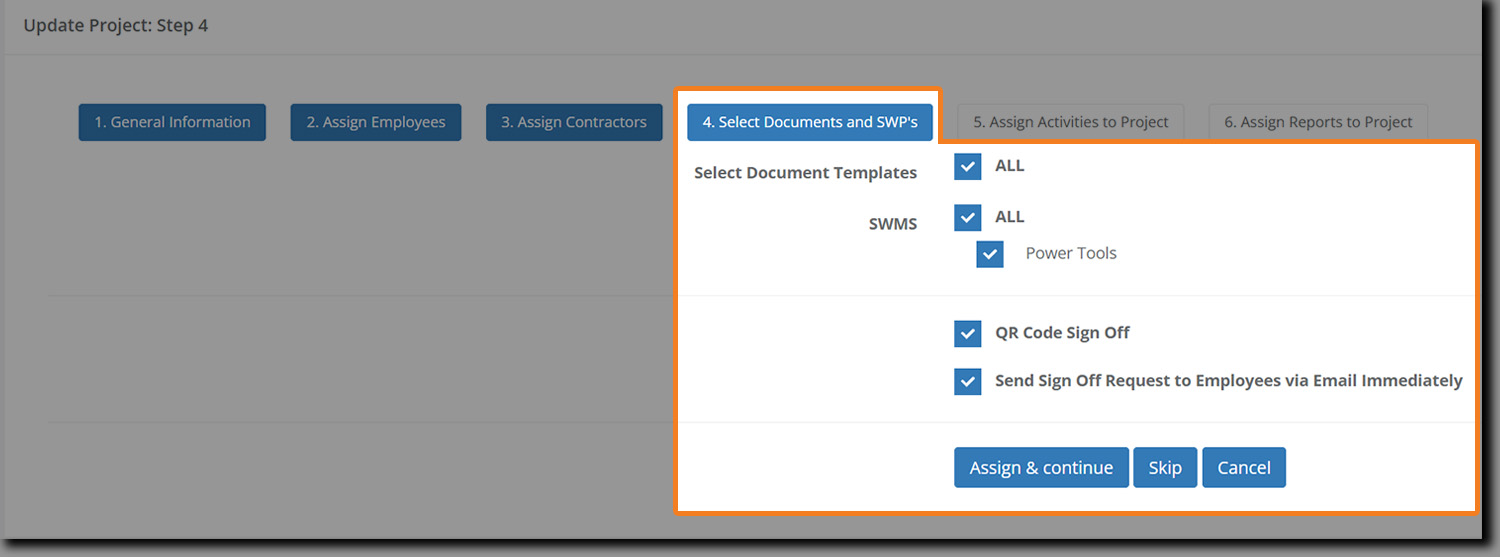Disable the QR Code Sign Off checkbox

968,333
